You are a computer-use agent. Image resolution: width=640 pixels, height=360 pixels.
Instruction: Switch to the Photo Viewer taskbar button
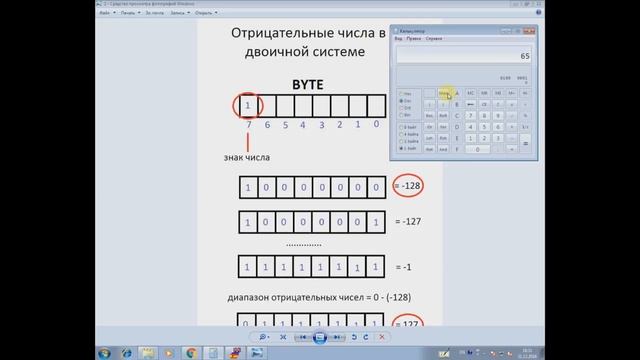click(x=257, y=353)
